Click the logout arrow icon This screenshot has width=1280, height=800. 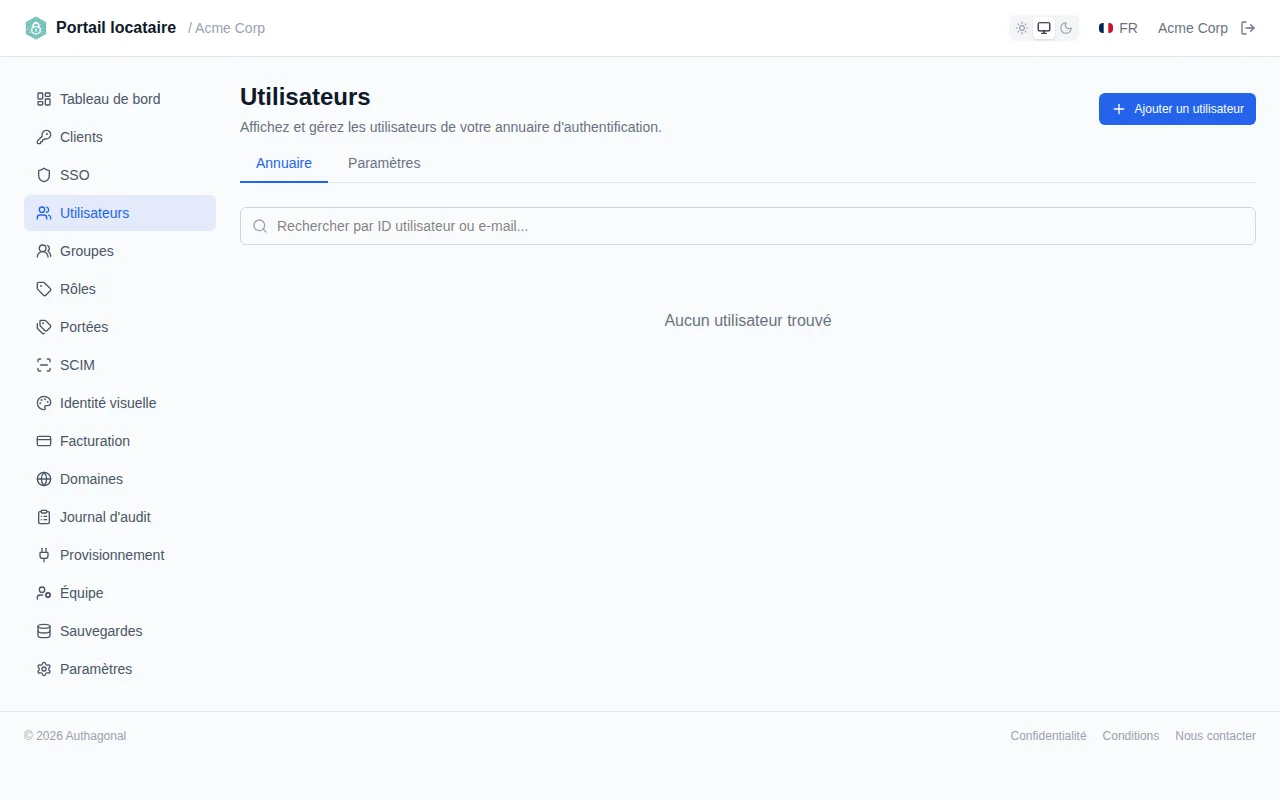click(1248, 28)
